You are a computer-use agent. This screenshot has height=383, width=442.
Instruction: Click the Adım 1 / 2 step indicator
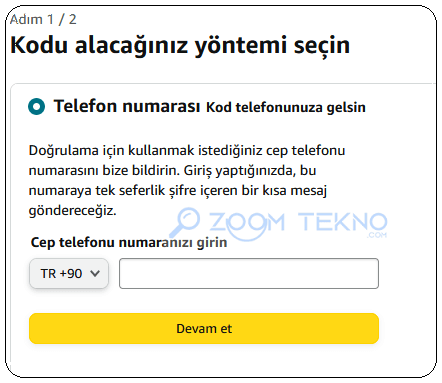[43, 19]
